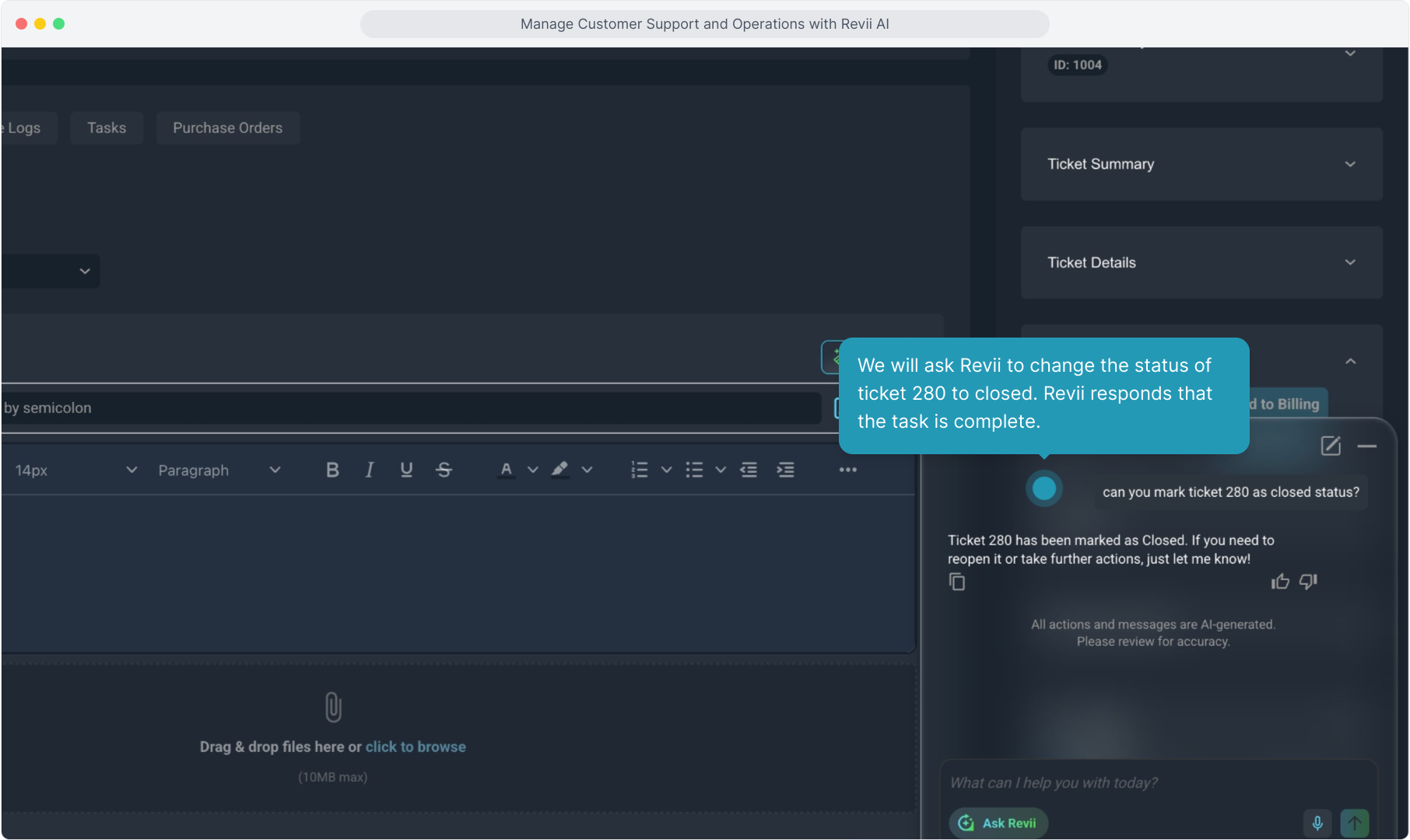Insert a bulleted list
1410x840 pixels.
(x=694, y=470)
